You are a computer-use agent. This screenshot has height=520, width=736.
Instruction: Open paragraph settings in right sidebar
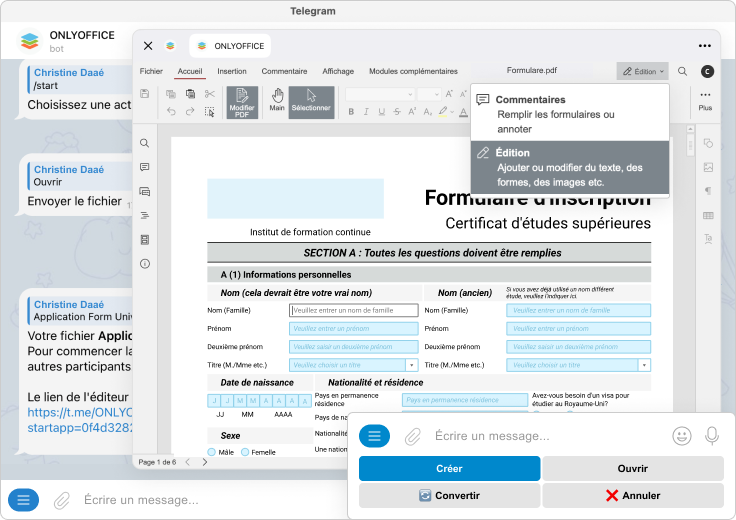pyautogui.click(x=708, y=191)
